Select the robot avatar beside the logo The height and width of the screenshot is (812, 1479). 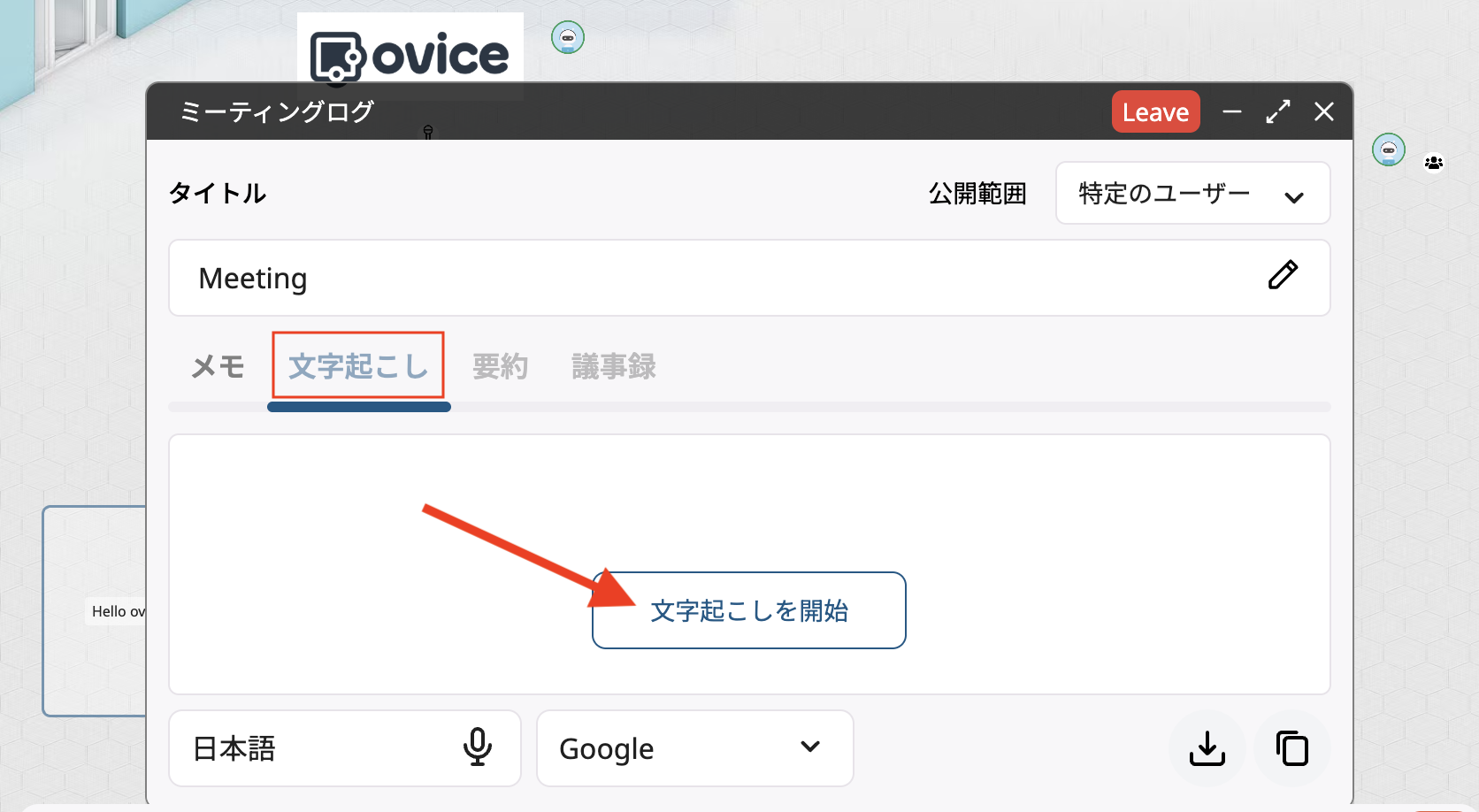(x=568, y=37)
